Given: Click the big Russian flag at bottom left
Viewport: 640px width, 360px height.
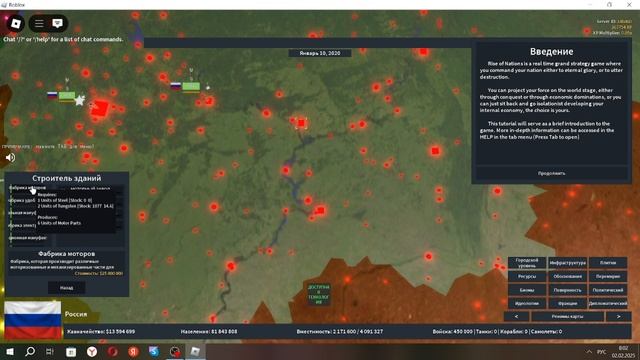Looking at the screenshot, I should click(33, 320).
